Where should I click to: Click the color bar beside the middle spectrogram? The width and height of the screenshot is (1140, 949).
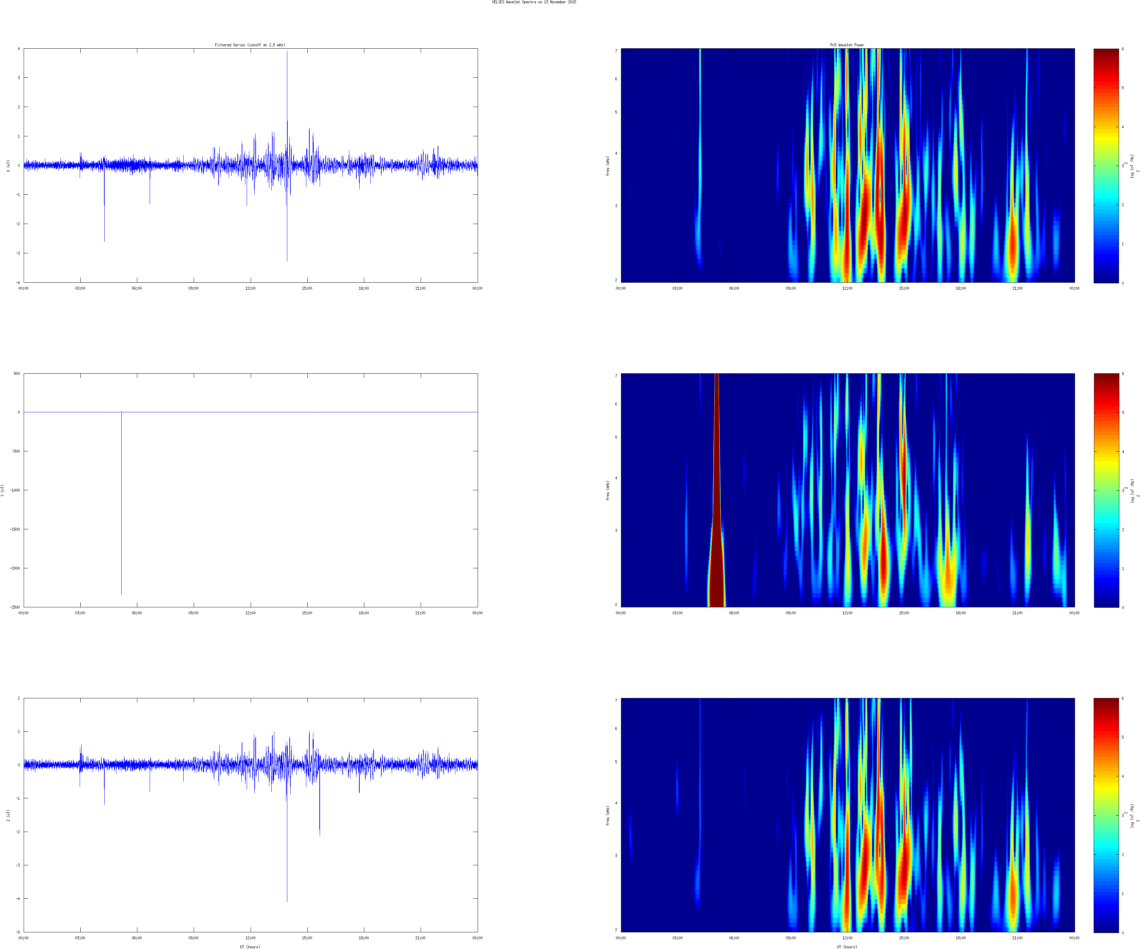click(1106, 490)
